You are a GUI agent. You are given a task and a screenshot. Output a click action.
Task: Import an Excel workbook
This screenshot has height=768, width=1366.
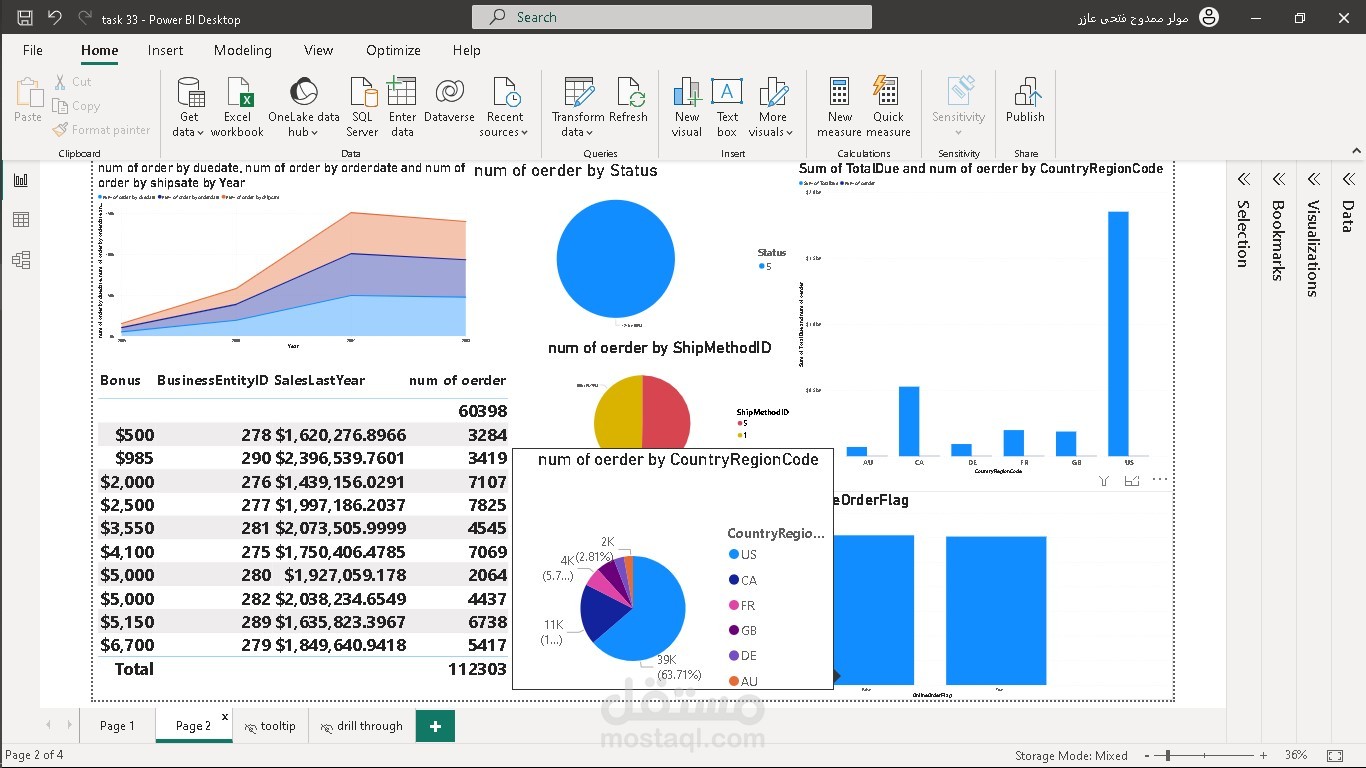pos(237,105)
